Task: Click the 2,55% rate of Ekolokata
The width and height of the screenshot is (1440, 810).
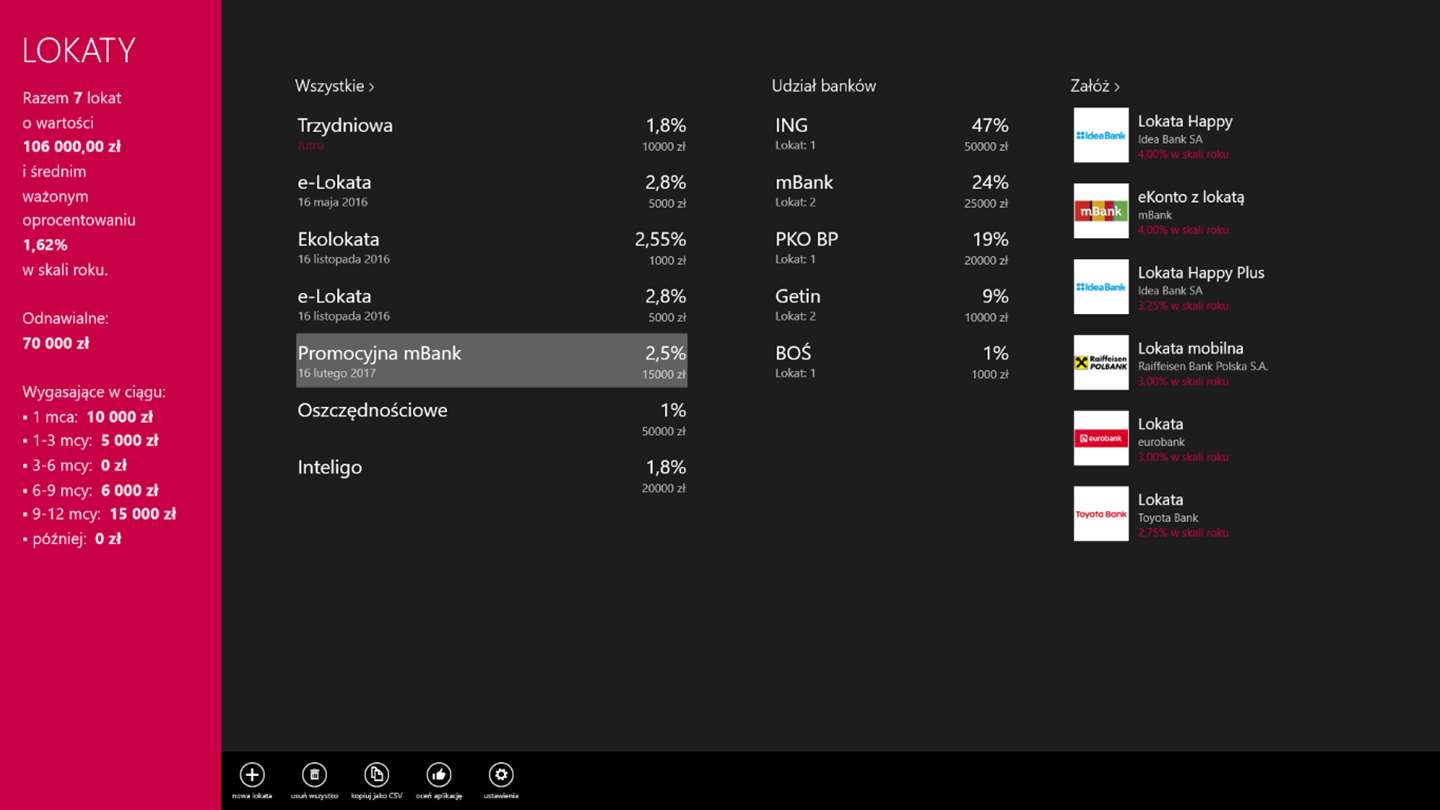Action: [660, 239]
